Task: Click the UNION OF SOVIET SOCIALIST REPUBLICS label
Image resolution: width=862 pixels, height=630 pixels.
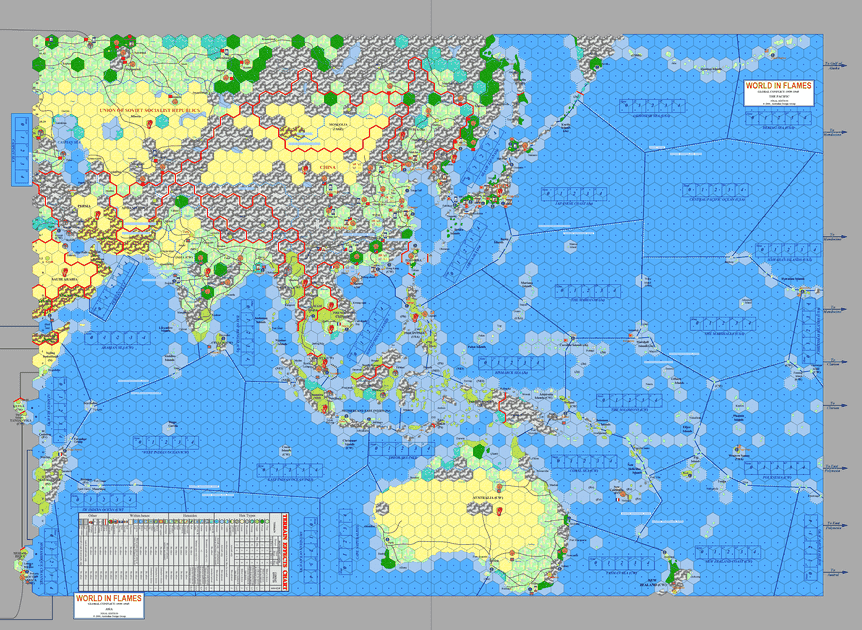Action: 148,110
